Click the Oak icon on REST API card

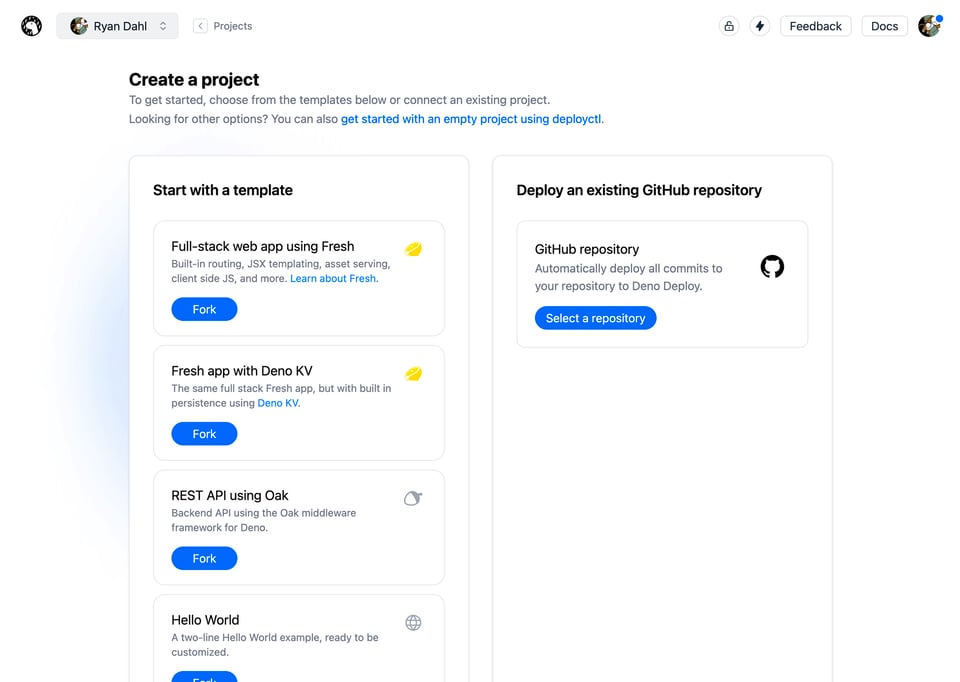coord(413,498)
